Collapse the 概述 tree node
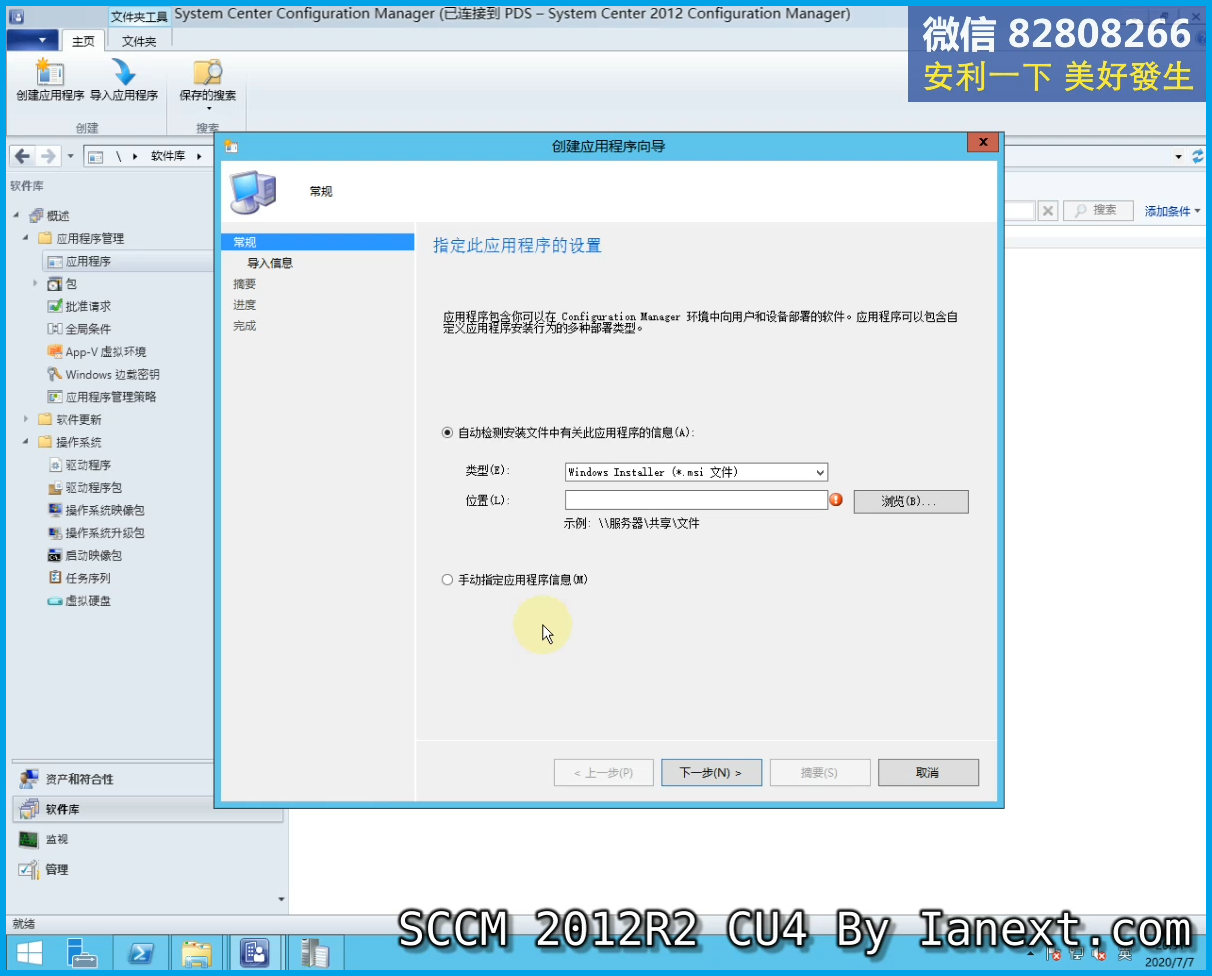The image size is (1212, 976). 16,216
